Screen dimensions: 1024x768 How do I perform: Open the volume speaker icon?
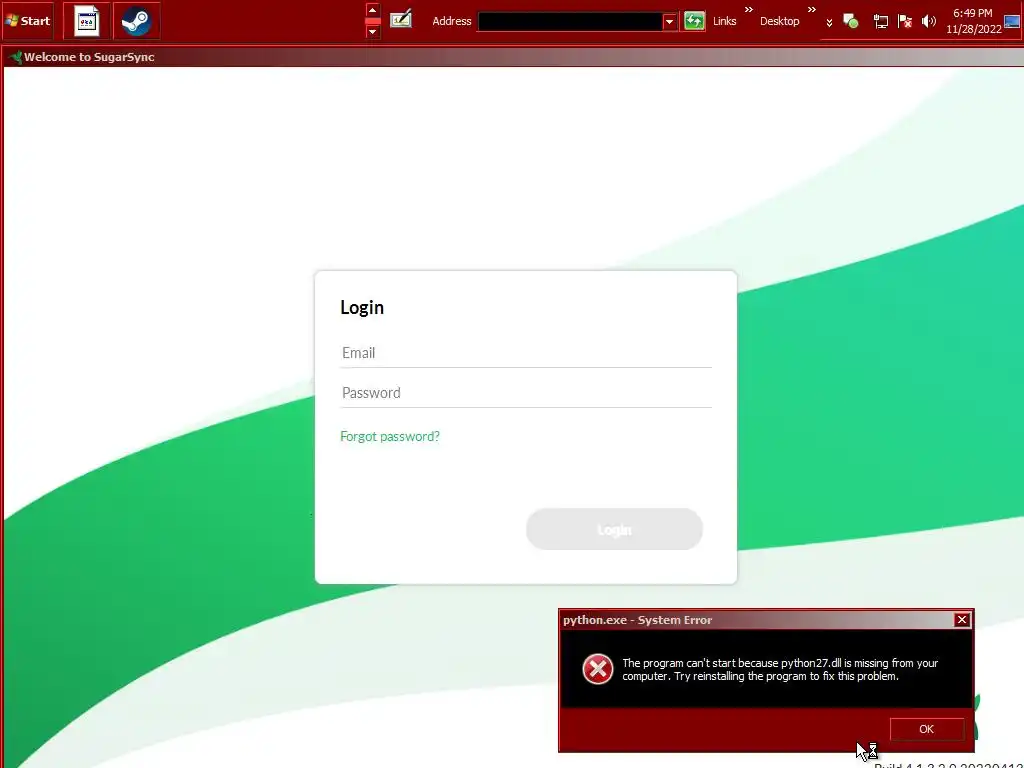click(928, 22)
